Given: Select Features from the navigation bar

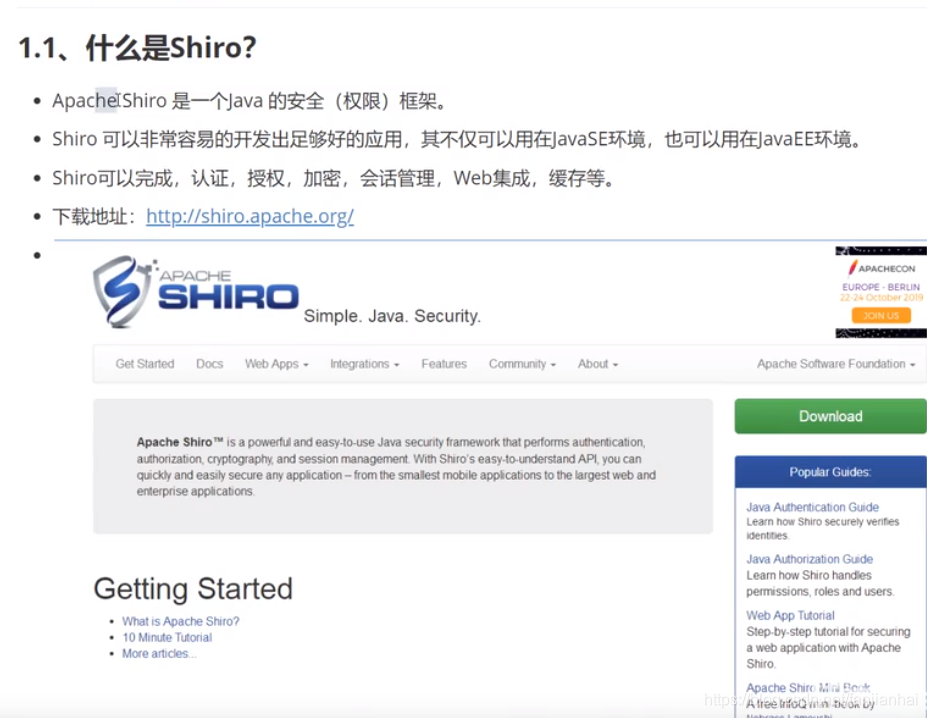Looking at the screenshot, I should point(443,364).
